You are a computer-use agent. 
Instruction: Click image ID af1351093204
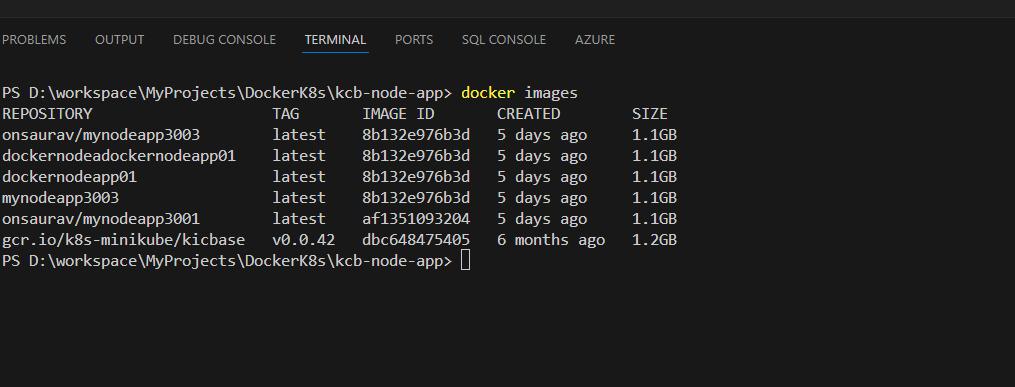click(416, 219)
